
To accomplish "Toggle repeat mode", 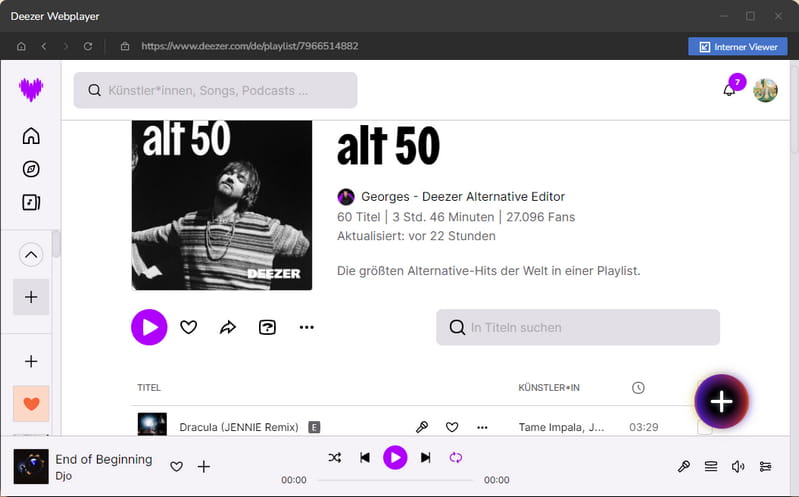I will point(456,458).
